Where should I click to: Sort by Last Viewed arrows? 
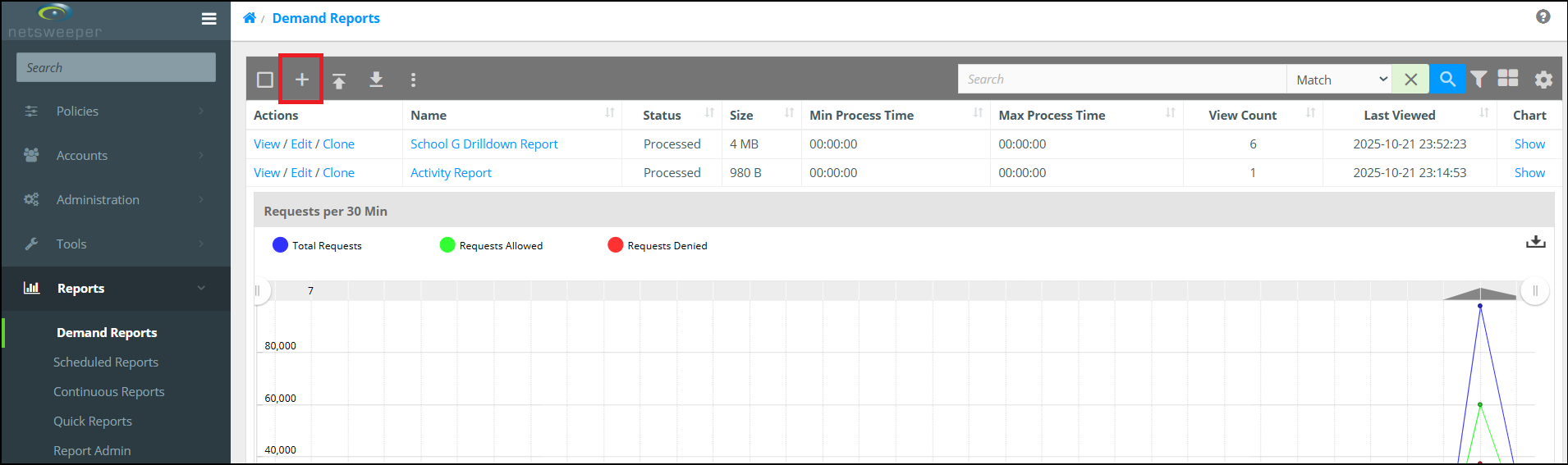tap(1484, 113)
